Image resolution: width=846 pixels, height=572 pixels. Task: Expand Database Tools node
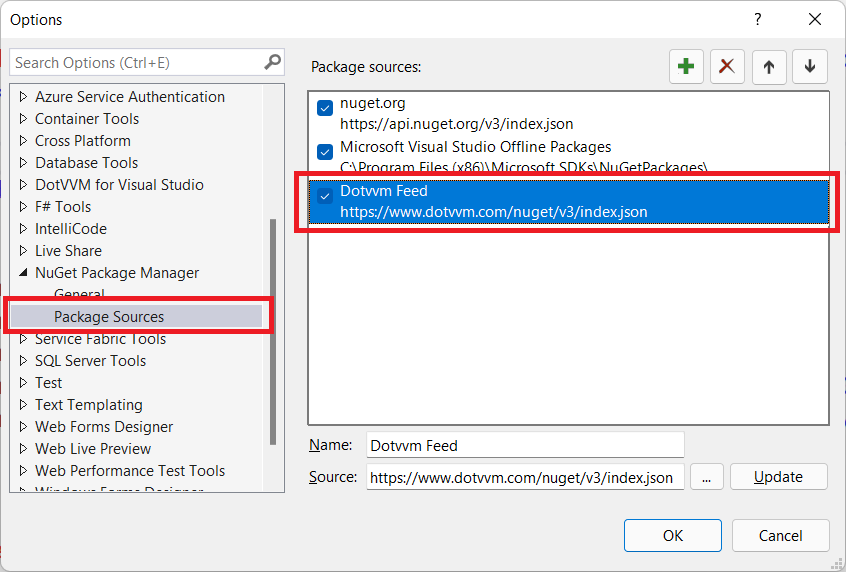pyautogui.click(x=23, y=162)
